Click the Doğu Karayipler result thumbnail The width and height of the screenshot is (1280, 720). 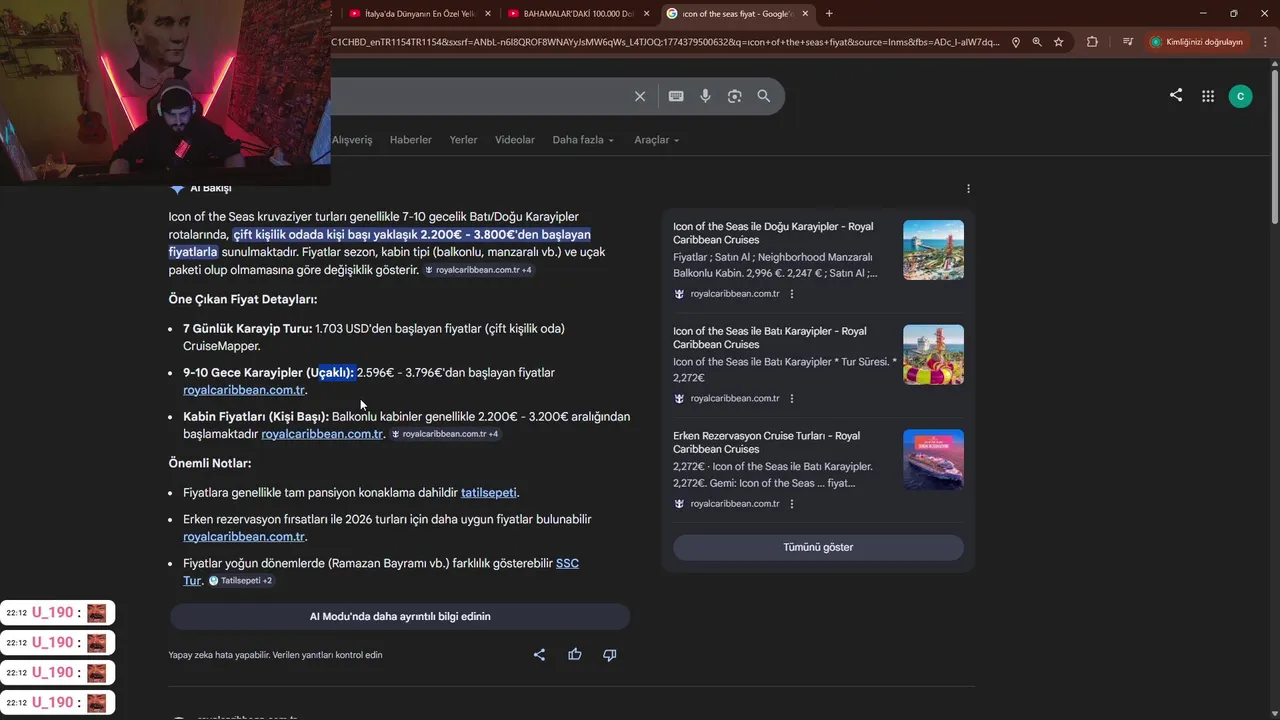pyautogui.click(x=933, y=250)
